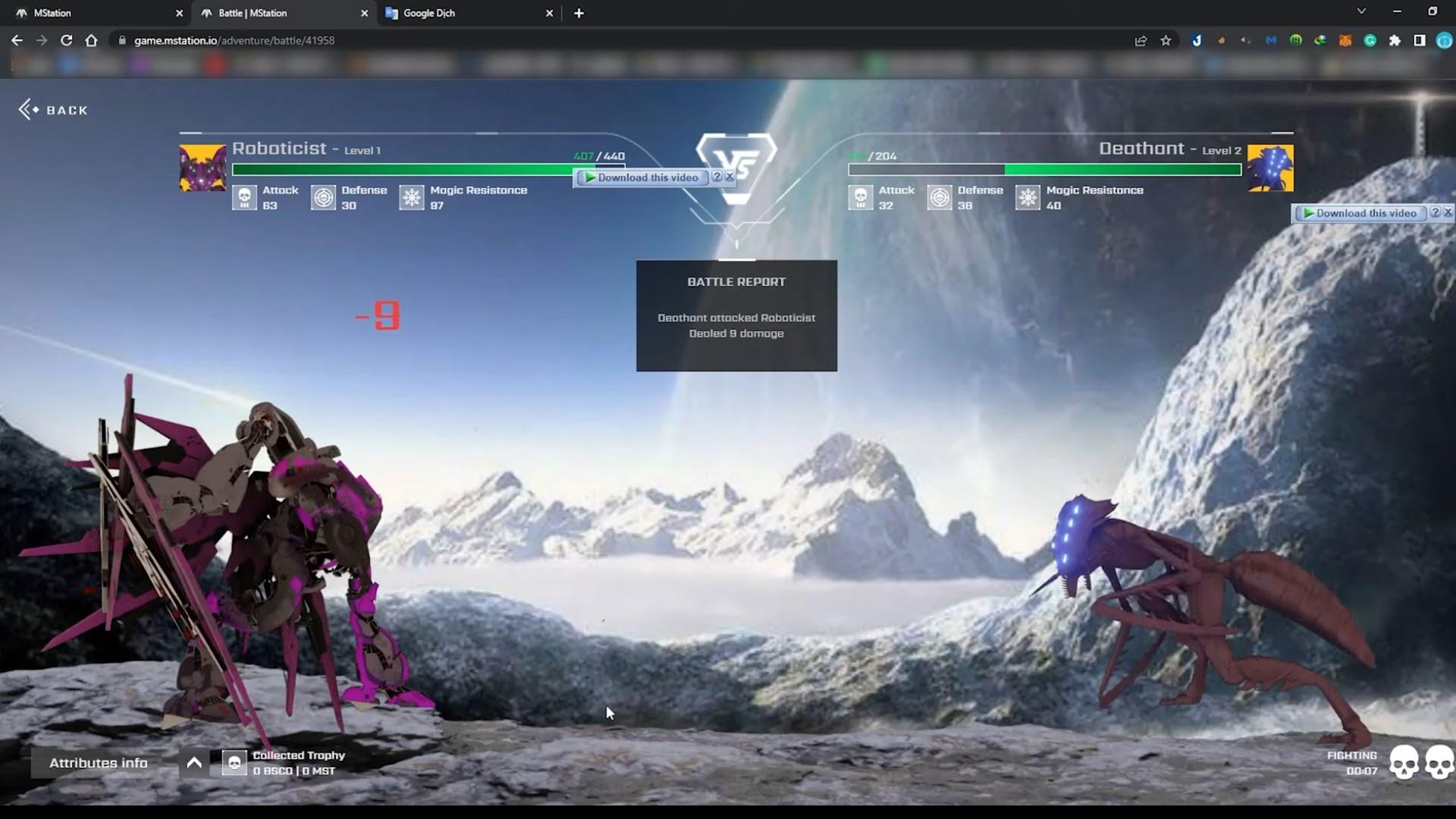This screenshot has height=819, width=1456.
Task: Click Deathant's Magic Resistance snowflake icon
Action: (1028, 198)
